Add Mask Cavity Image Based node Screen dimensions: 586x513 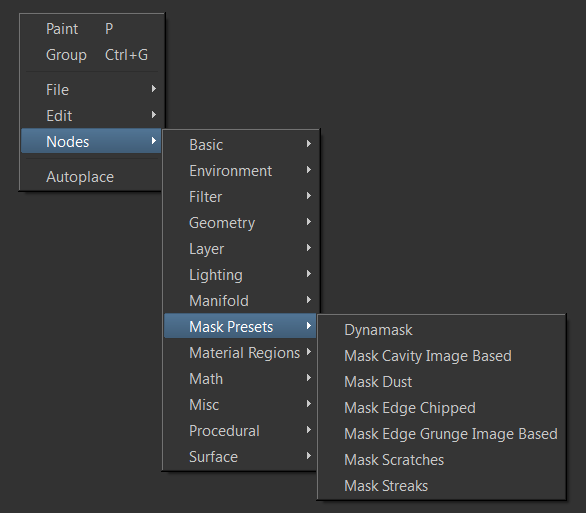(442, 356)
